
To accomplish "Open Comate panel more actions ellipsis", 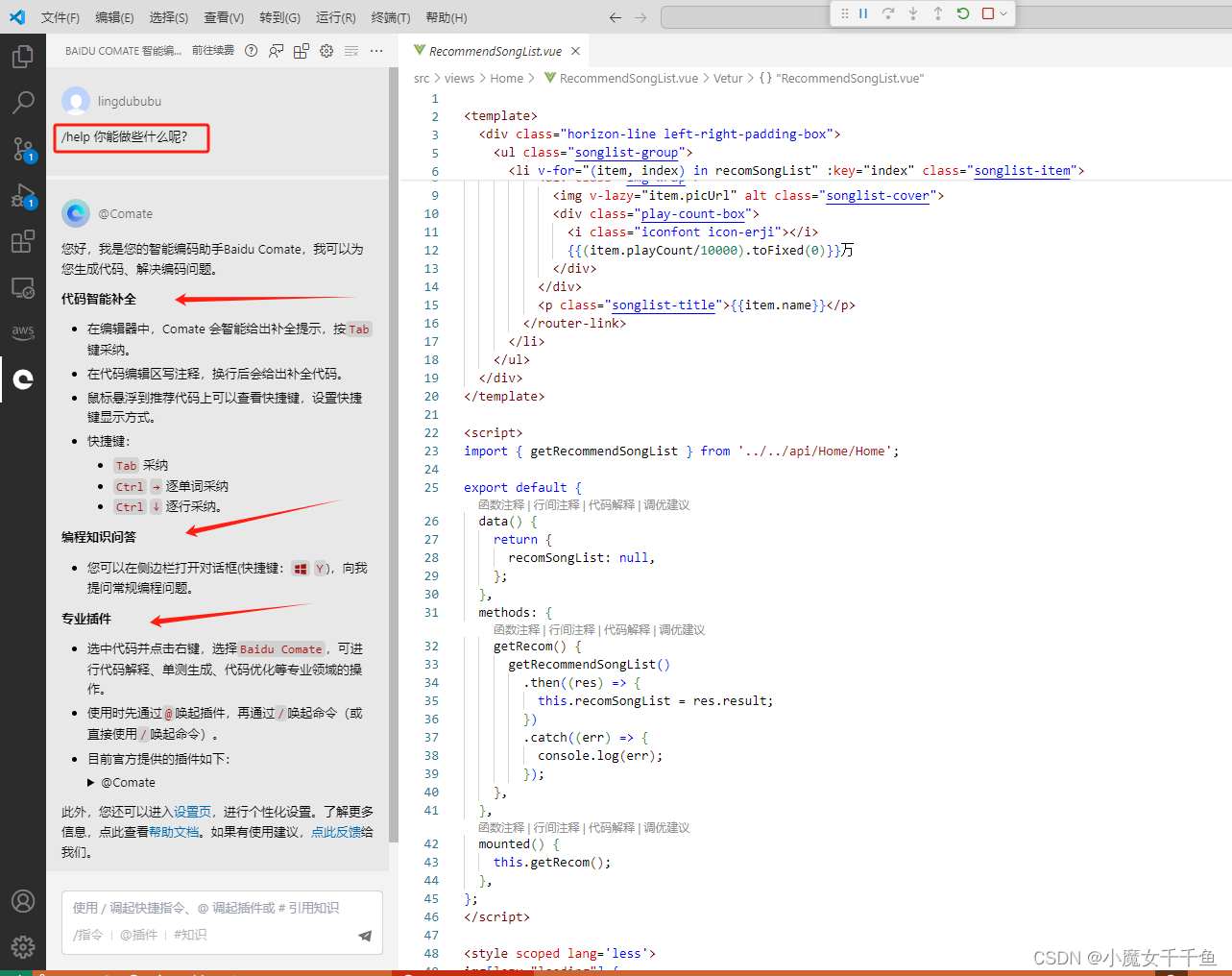I will pyautogui.click(x=376, y=51).
